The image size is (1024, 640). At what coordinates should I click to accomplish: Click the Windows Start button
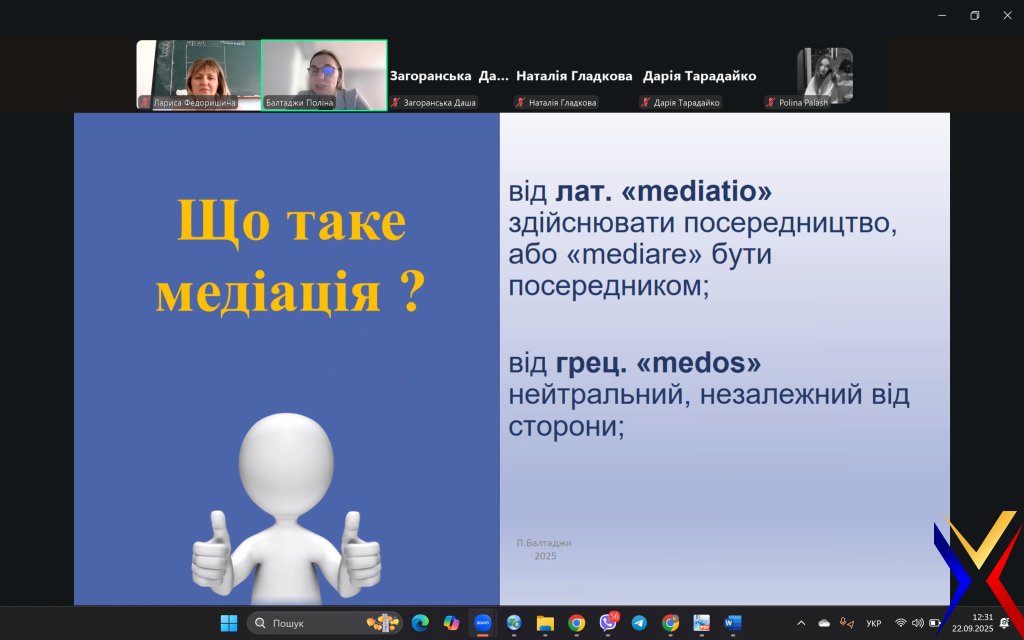(x=229, y=623)
